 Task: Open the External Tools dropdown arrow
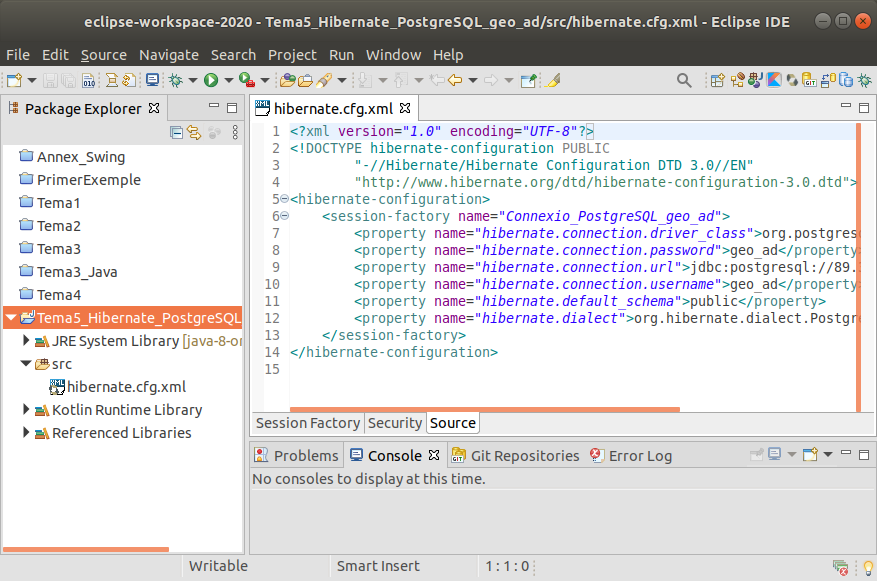265,81
